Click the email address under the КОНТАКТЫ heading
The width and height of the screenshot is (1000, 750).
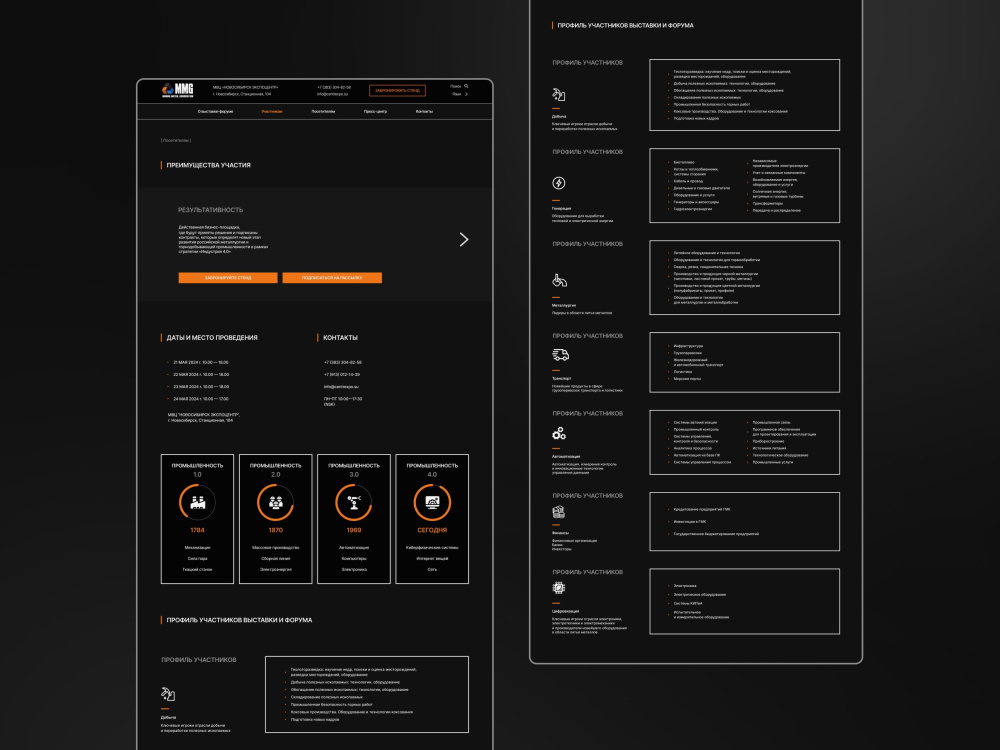341,386
